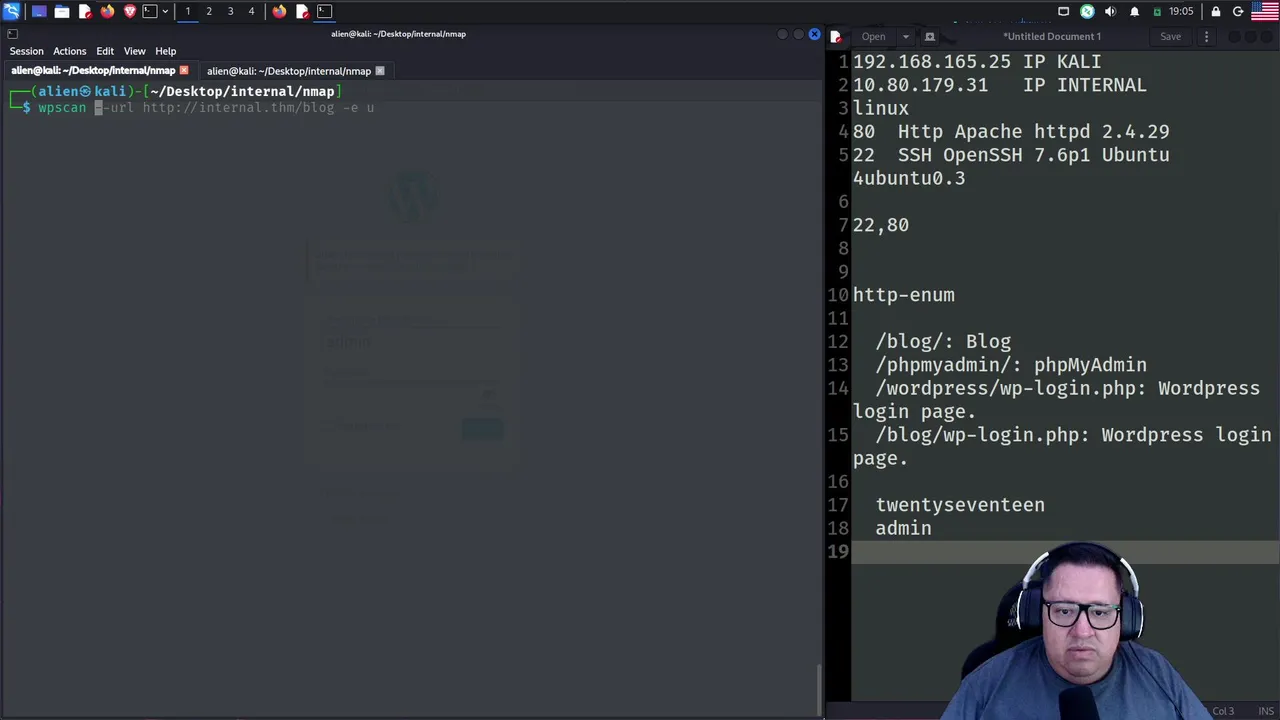
Task: Click line 2 '10.80.179.31 IP INTERNAL'
Action: click(999, 85)
